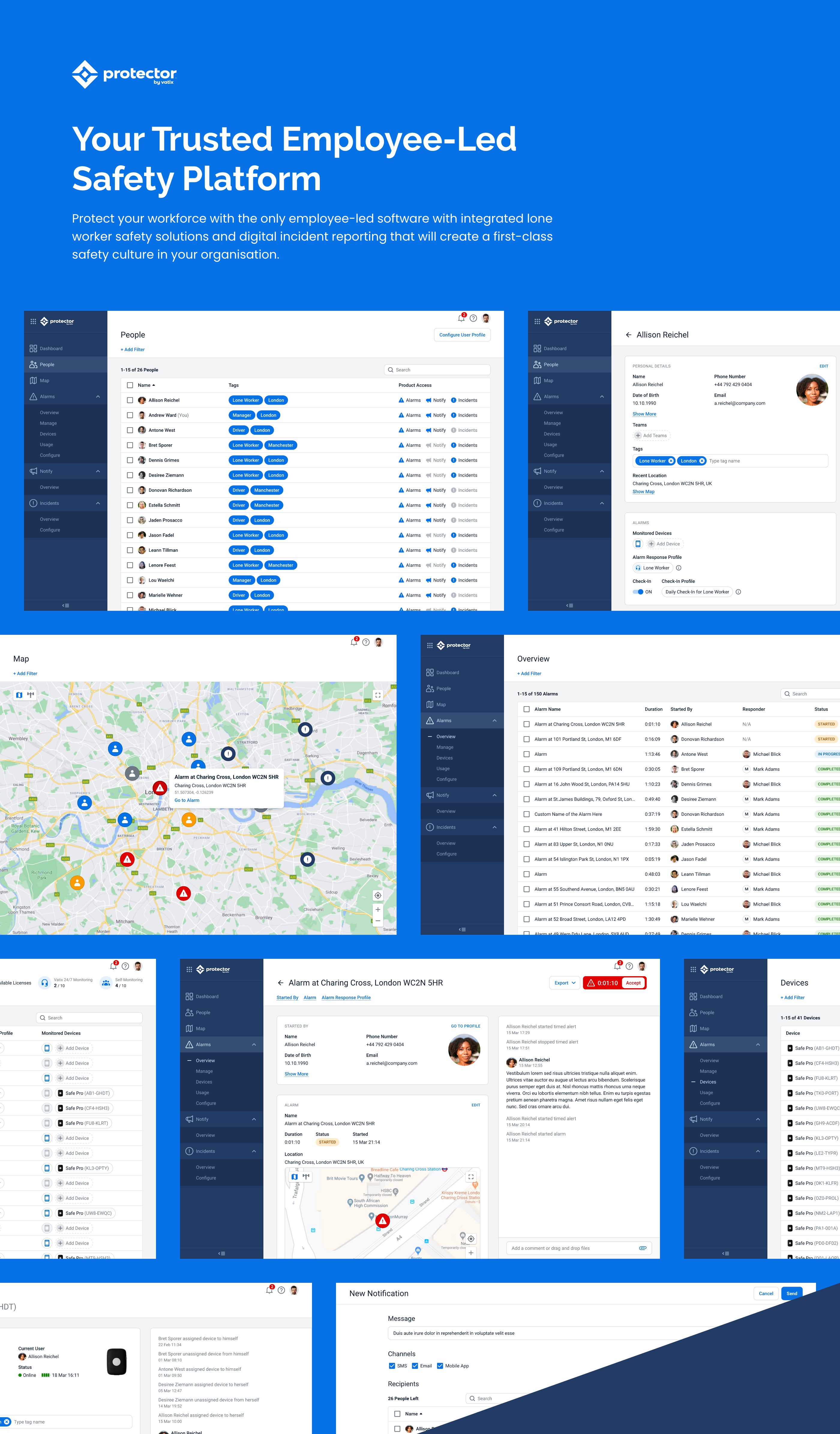The width and height of the screenshot is (840, 1434).
Task: Open app grid icon in People page sidebar
Action: (33, 322)
